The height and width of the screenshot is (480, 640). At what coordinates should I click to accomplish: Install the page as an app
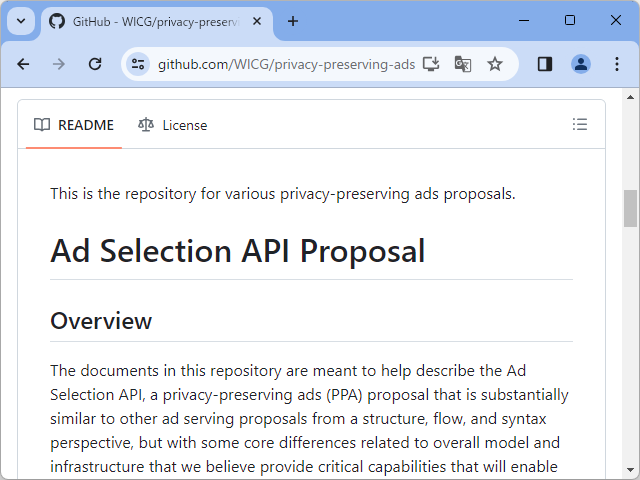[x=431, y=64]
